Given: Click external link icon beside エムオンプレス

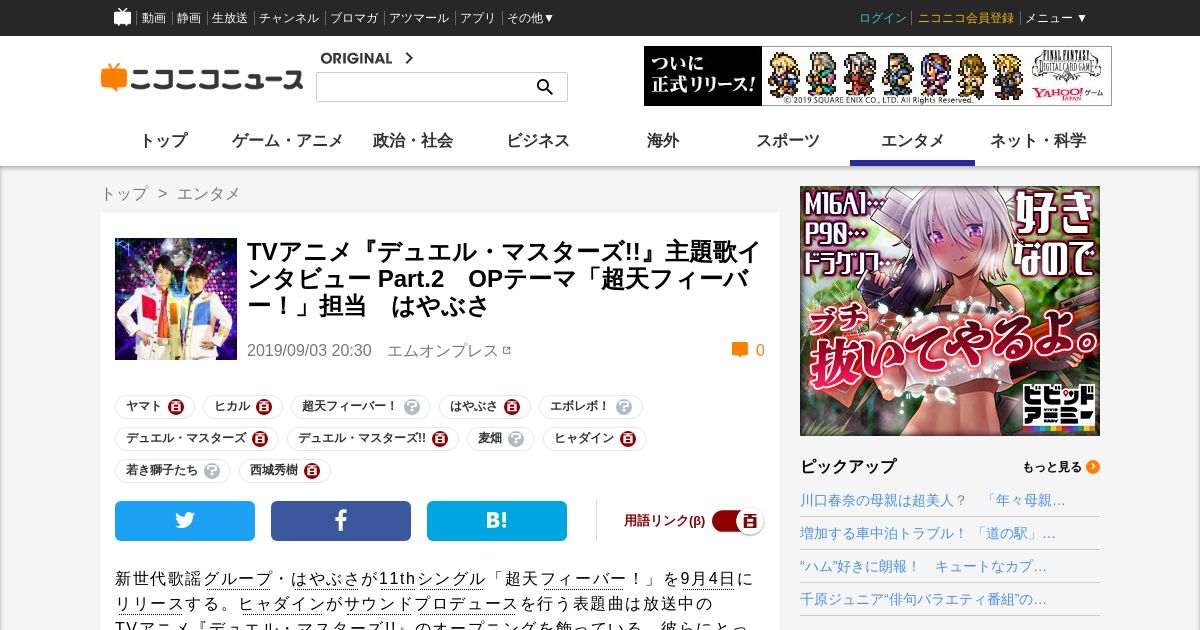Looking at the screenshot, I should (x=507, y=350).
